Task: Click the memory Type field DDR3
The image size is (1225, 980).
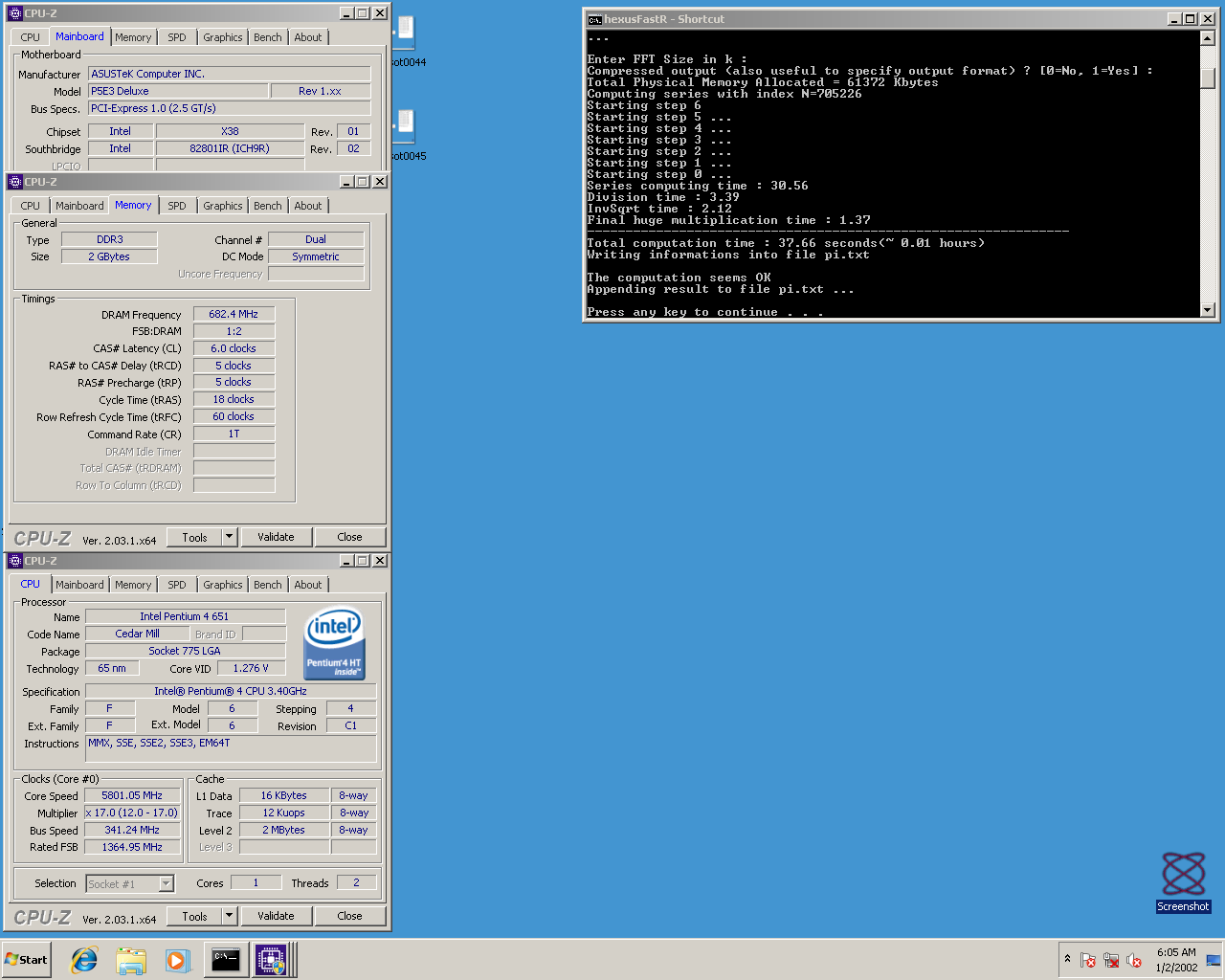Action: (109, 240)
